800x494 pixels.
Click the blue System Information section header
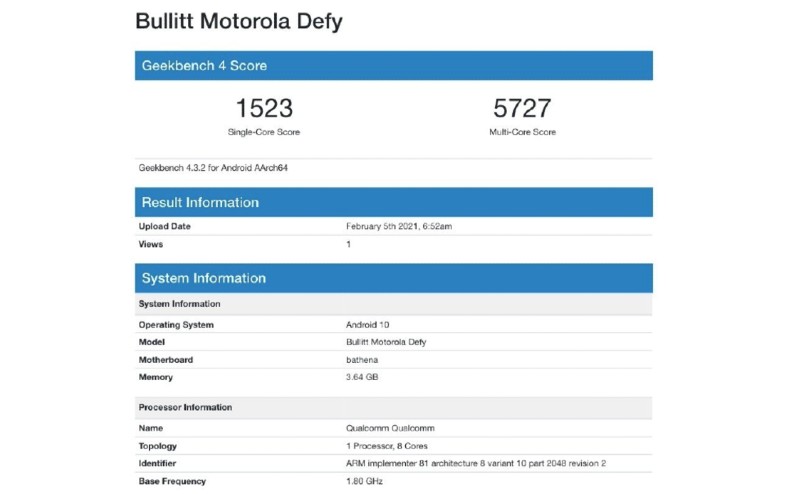pos(393,278)
